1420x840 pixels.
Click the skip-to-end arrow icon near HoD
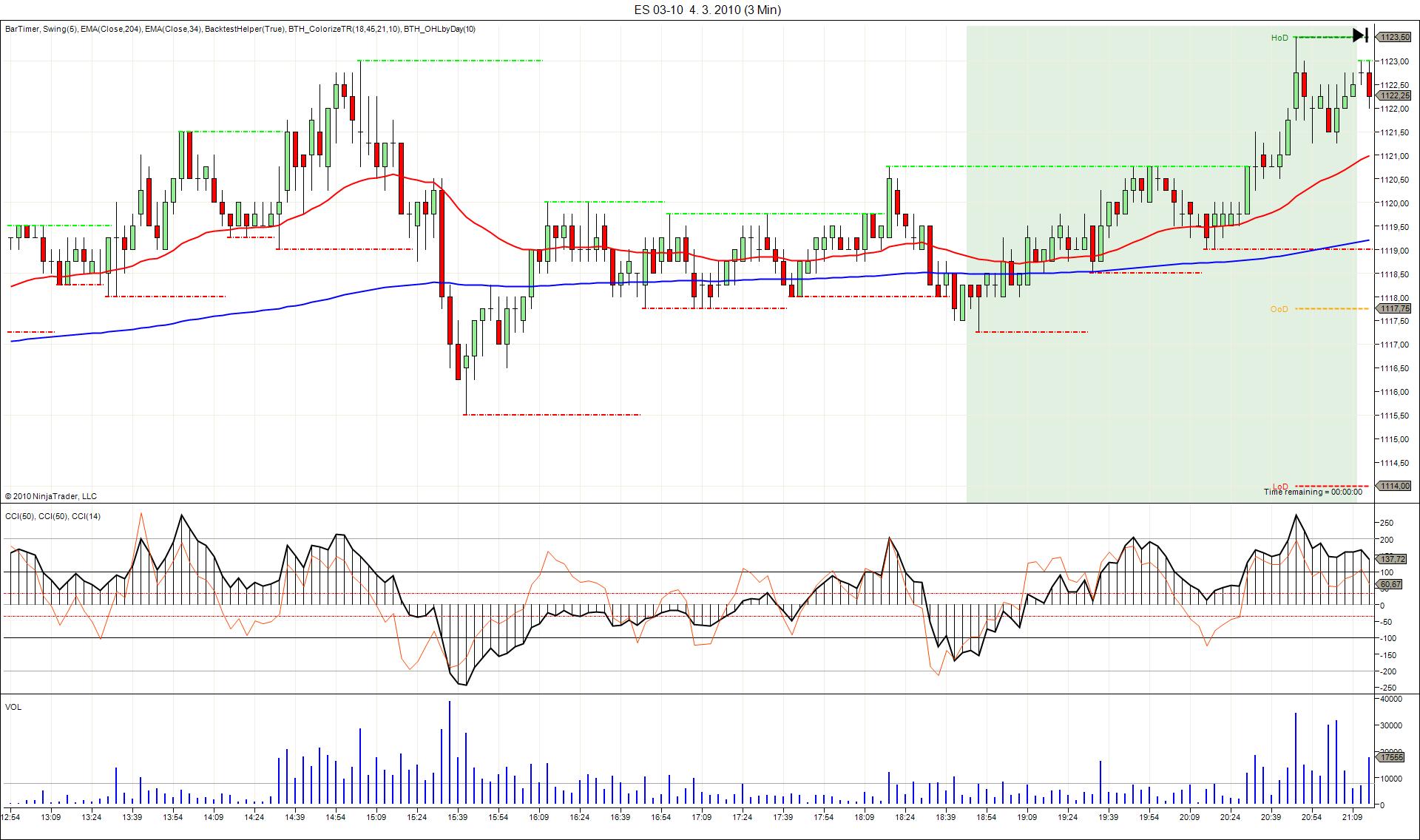(1359, 35)
